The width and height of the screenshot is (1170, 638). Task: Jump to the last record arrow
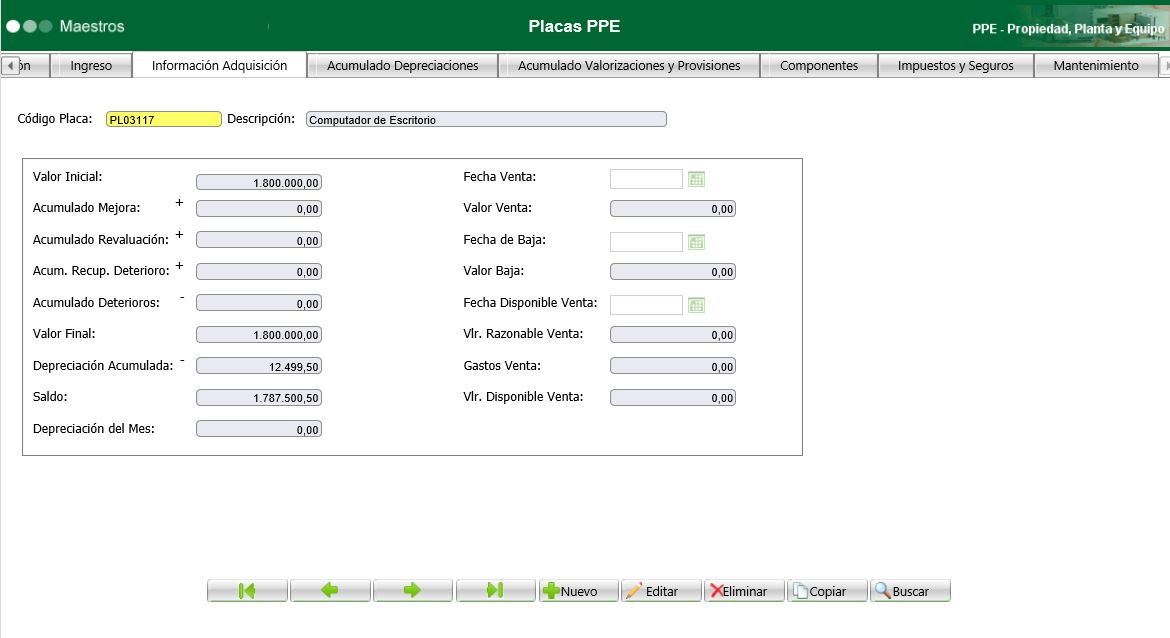point(495,591)
